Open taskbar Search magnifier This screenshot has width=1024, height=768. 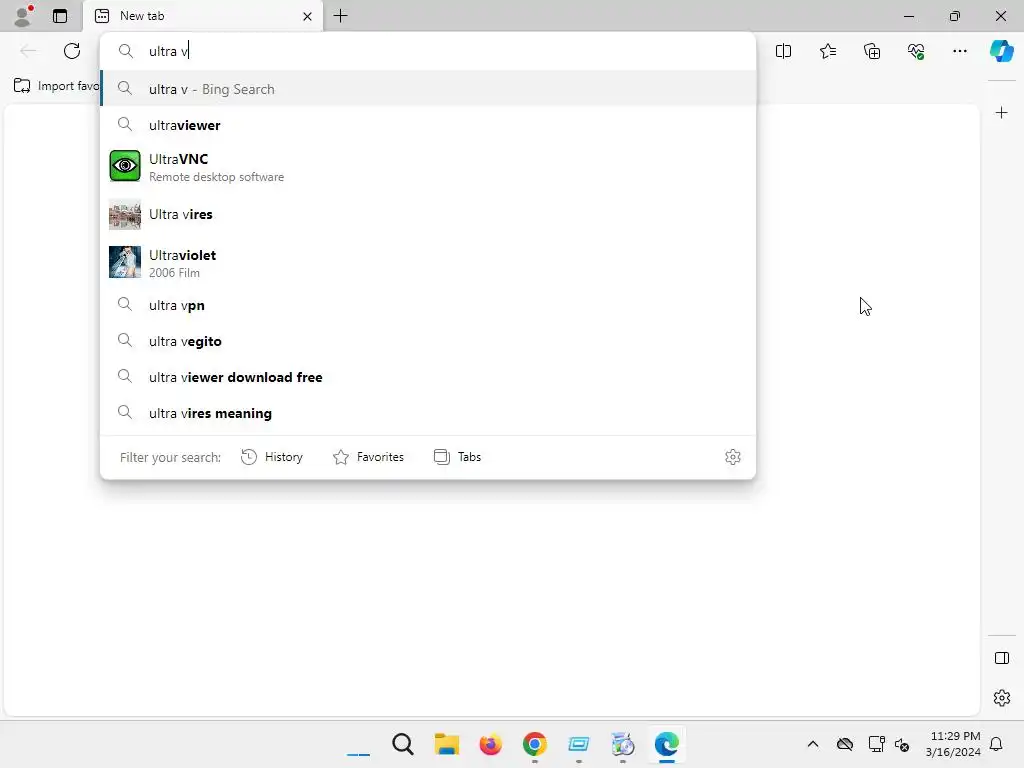403,744
